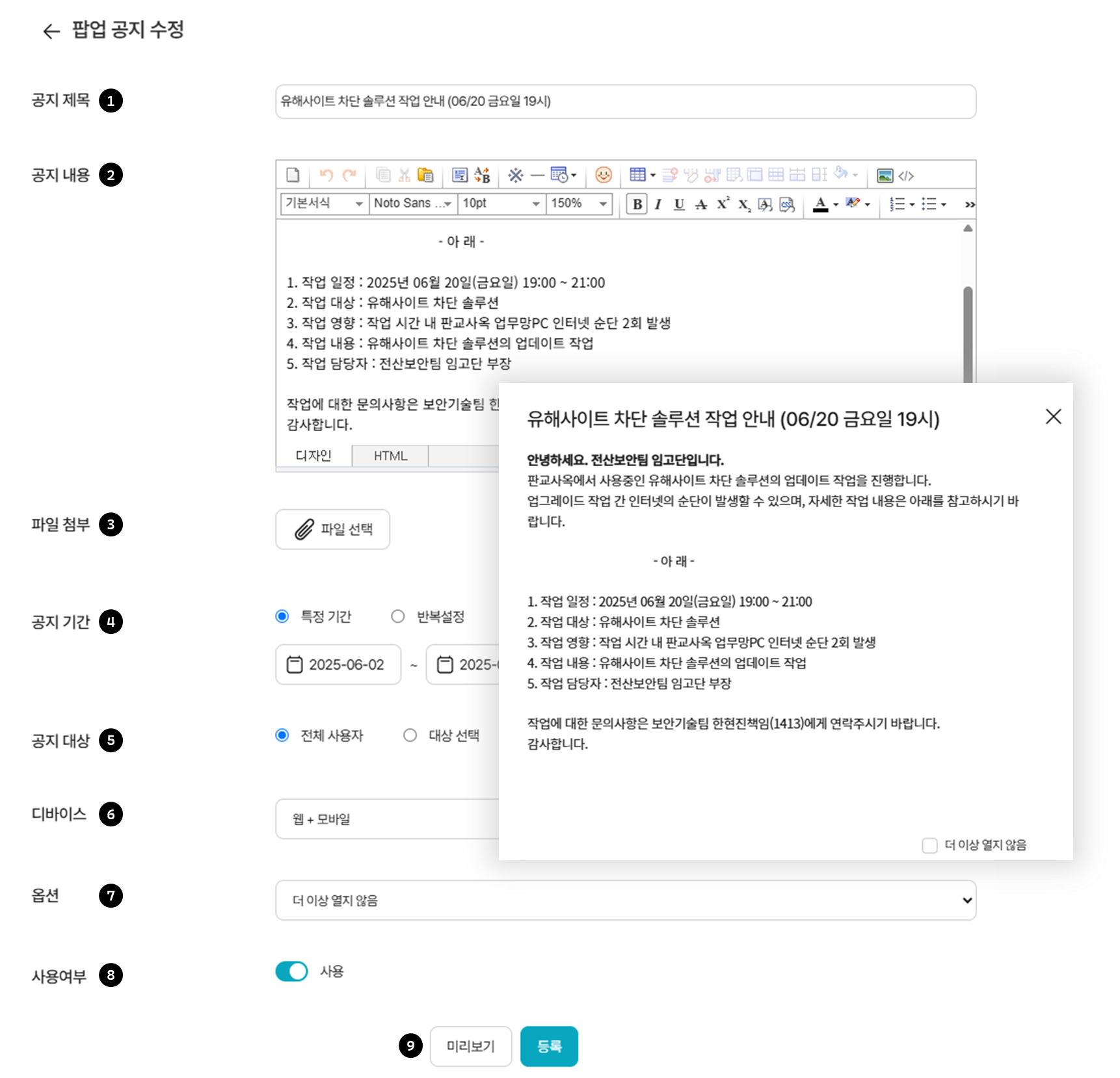Go back with the left arrow icon
This screenshot has width=1120, height=1078.
coord(51,31)
